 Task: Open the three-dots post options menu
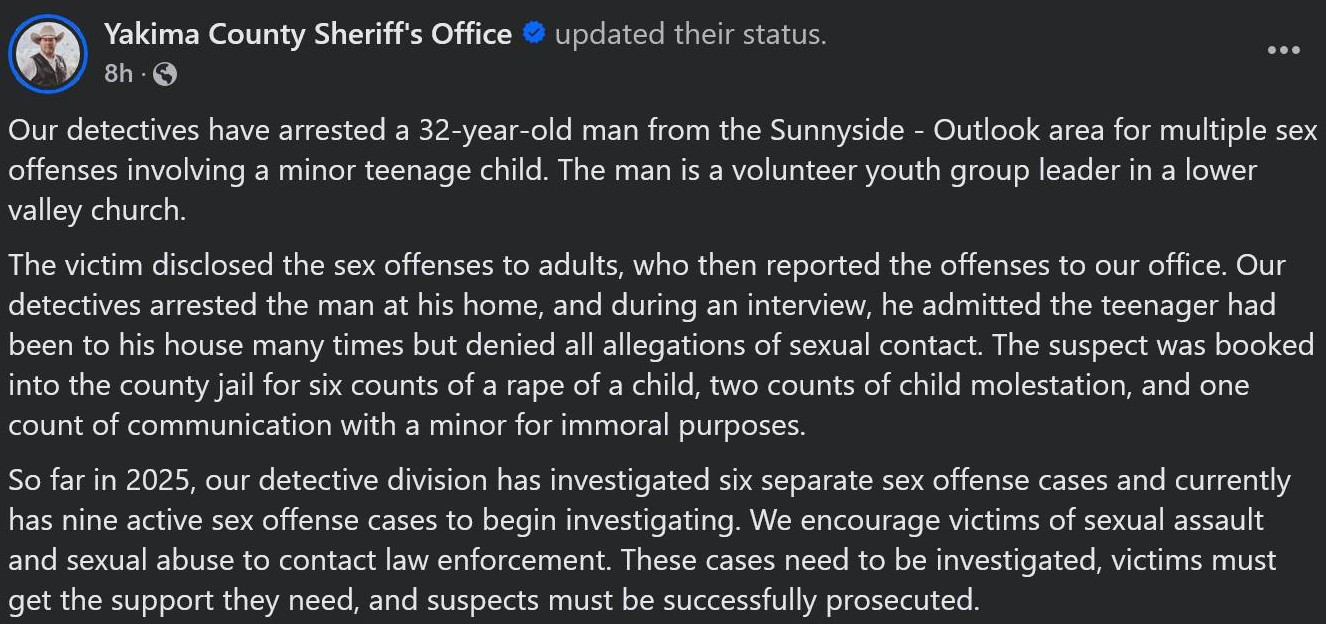coord(1283,51)
